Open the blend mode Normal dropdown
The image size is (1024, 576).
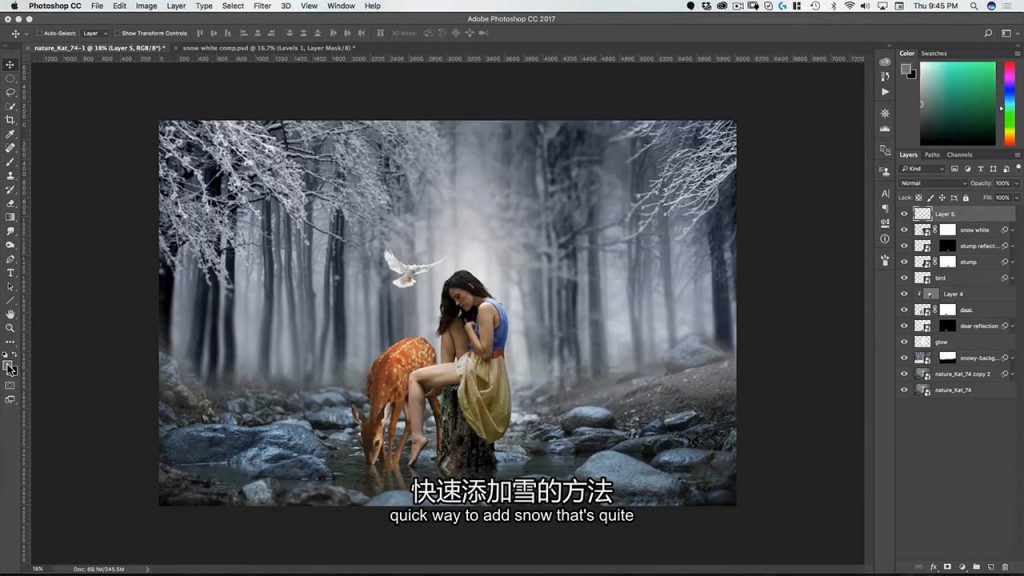933,184
